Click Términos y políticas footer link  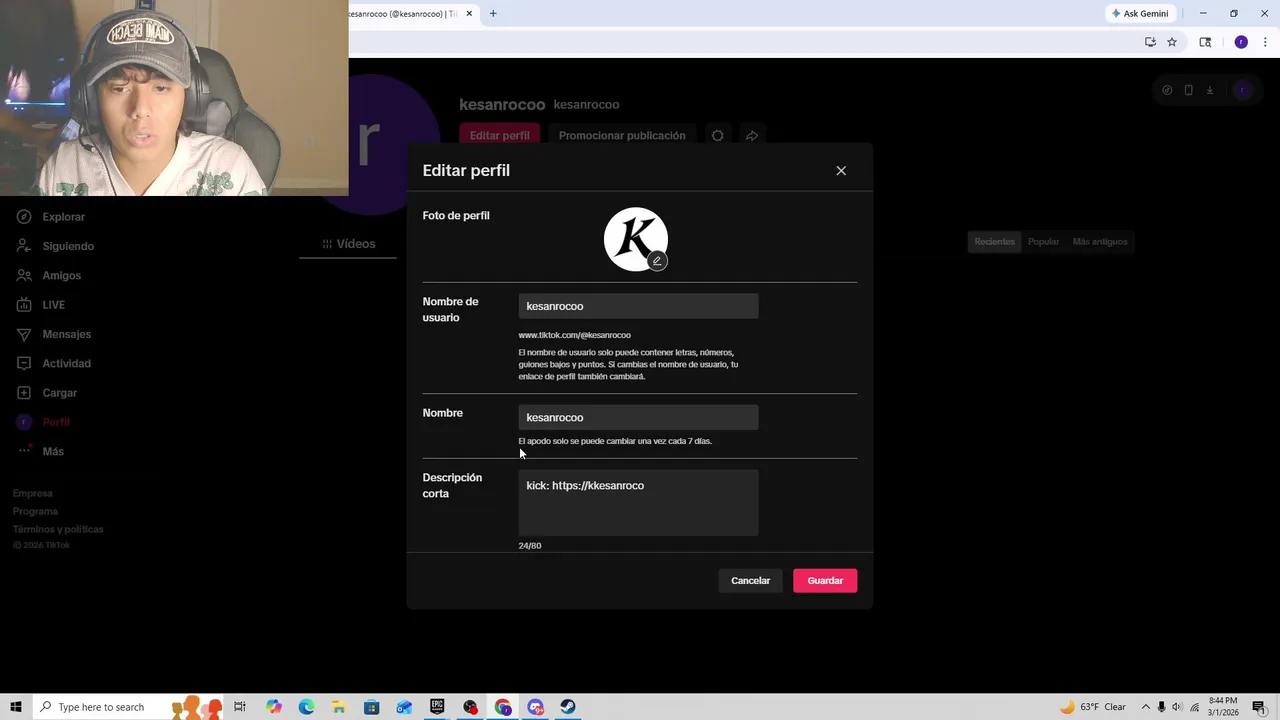click(58, 529)
